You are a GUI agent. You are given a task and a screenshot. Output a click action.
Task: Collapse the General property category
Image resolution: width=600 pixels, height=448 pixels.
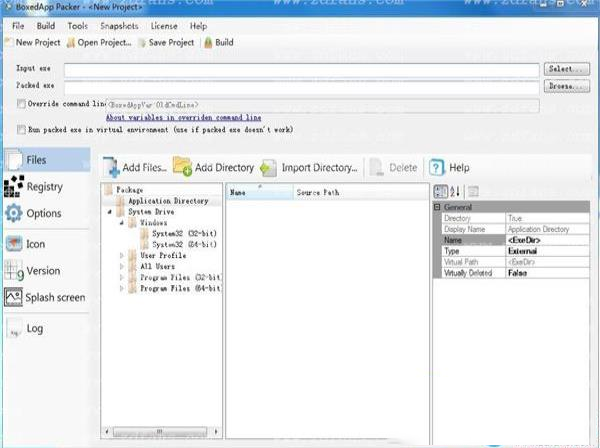[x=437, y=207]
